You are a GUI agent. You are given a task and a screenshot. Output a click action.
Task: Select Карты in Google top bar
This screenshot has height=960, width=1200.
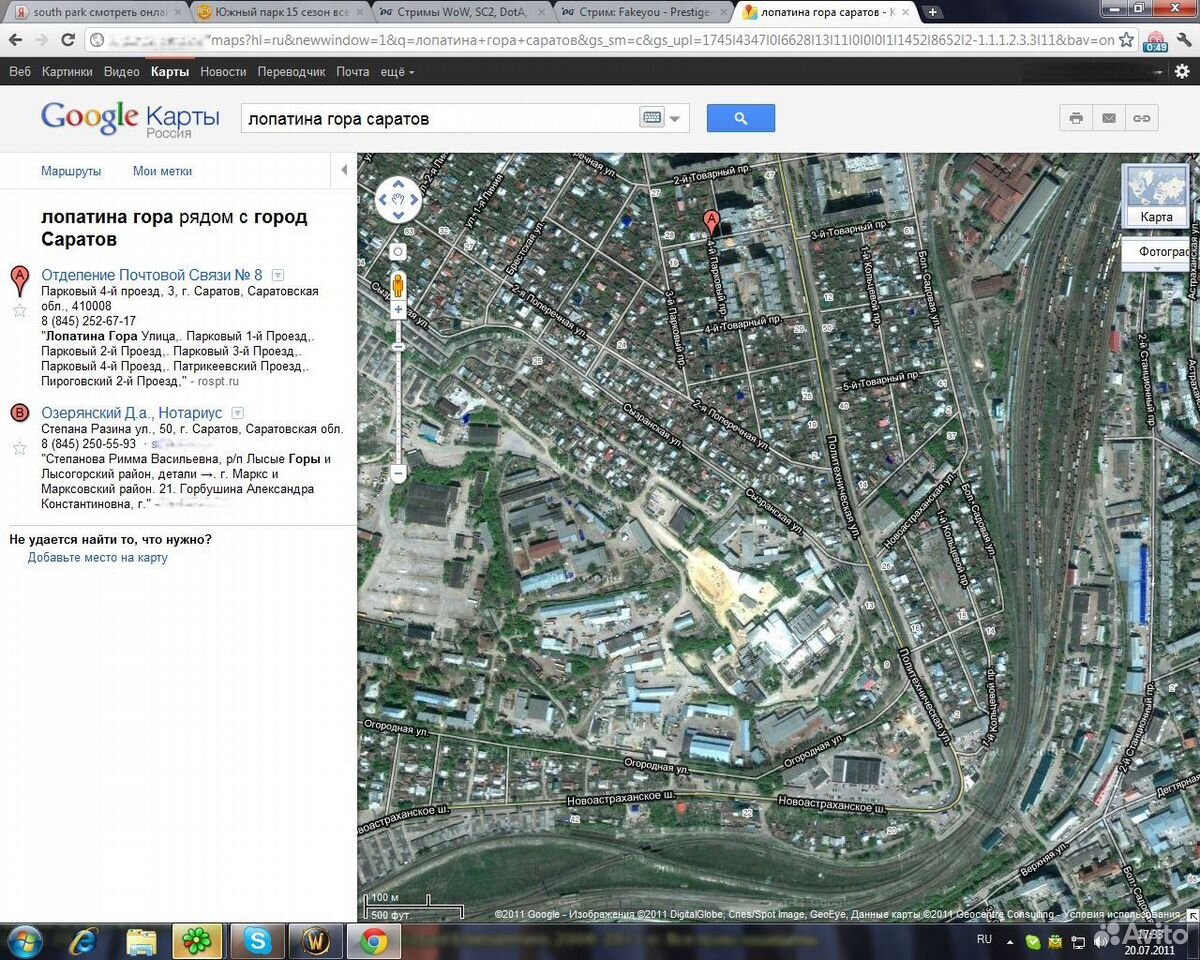pos(170,72)
